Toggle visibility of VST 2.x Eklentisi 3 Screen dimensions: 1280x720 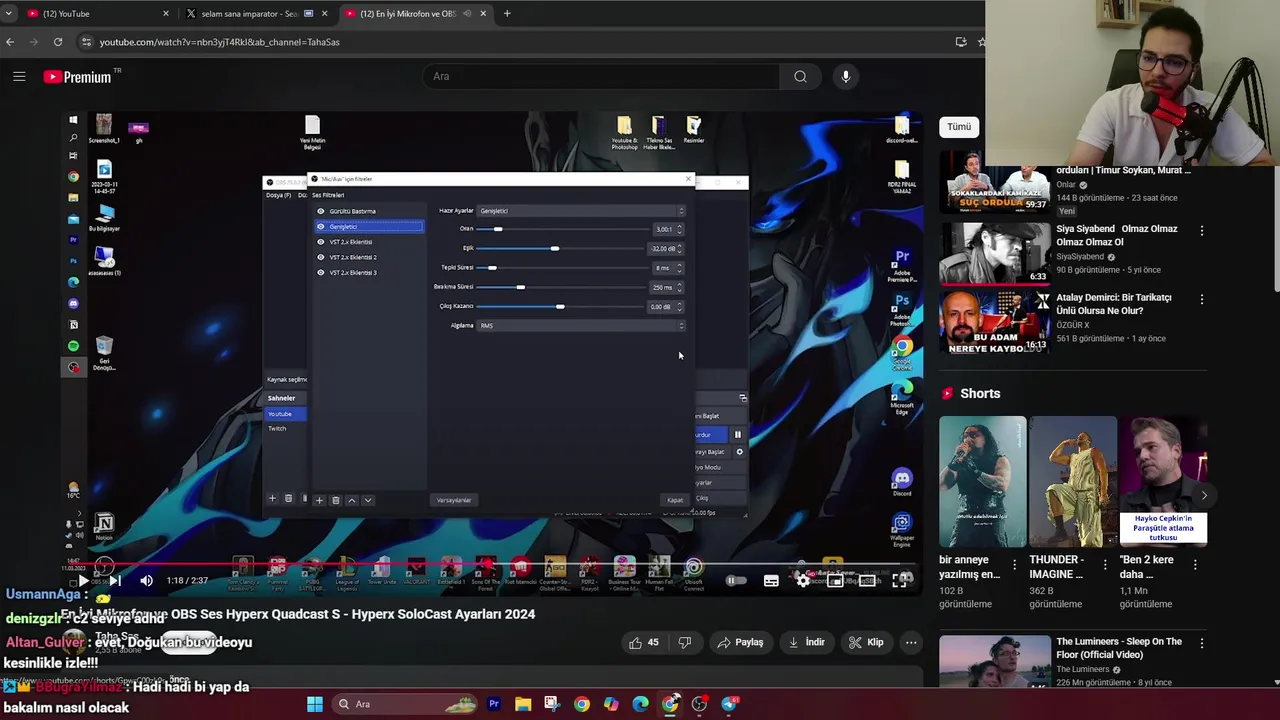pos(321,272)
